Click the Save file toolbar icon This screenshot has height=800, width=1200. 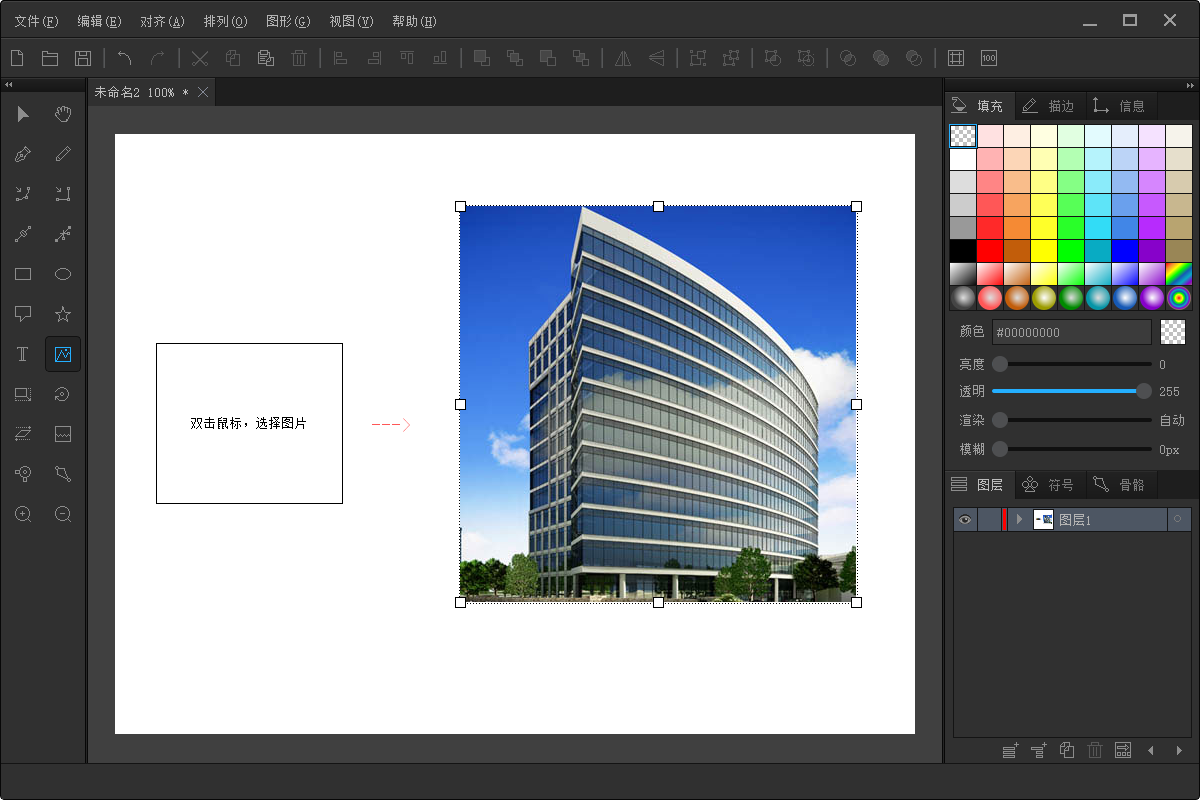[x=83, y=58]
